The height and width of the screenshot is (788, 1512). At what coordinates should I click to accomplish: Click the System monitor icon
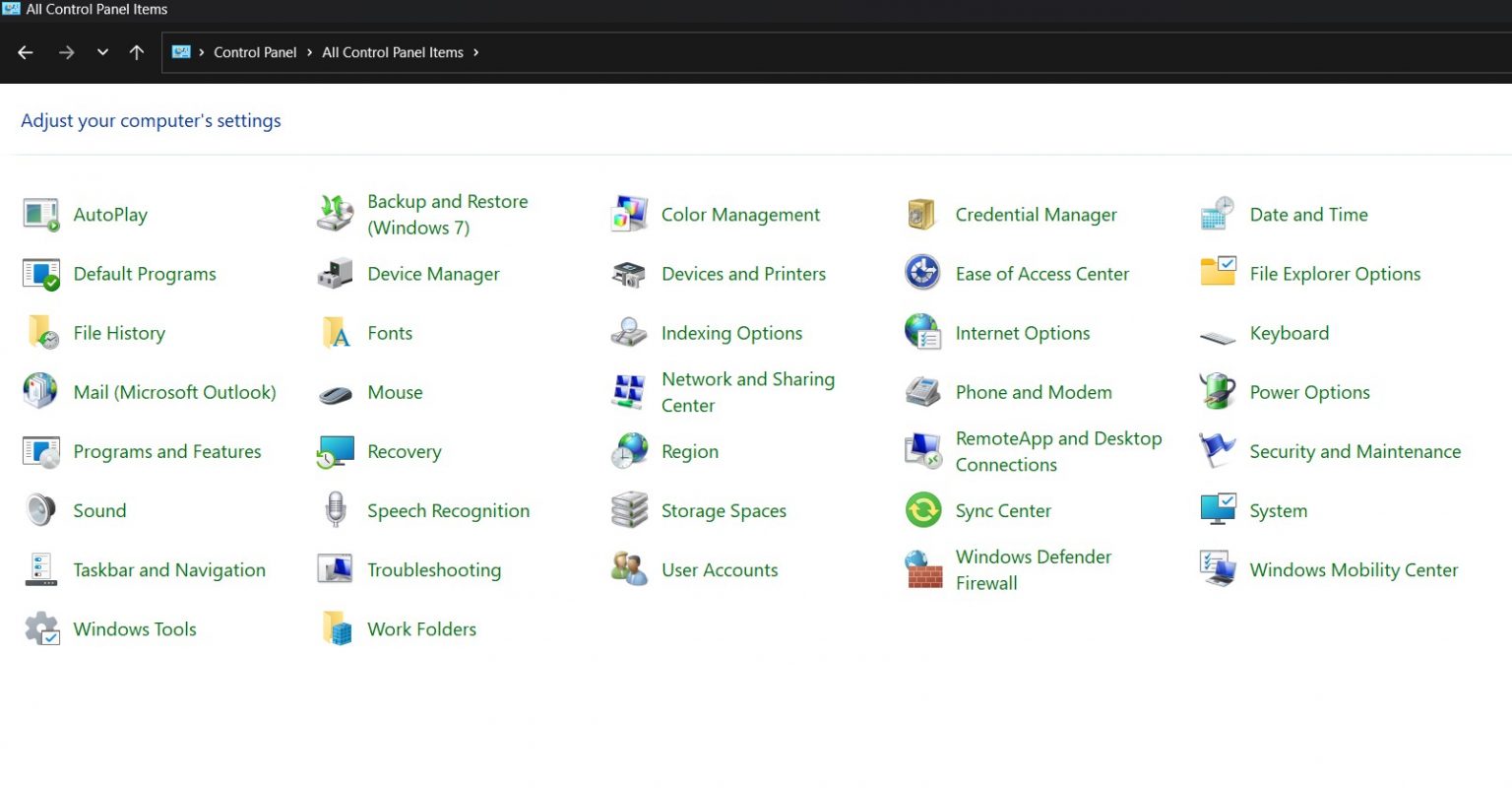pos(1218,509)
